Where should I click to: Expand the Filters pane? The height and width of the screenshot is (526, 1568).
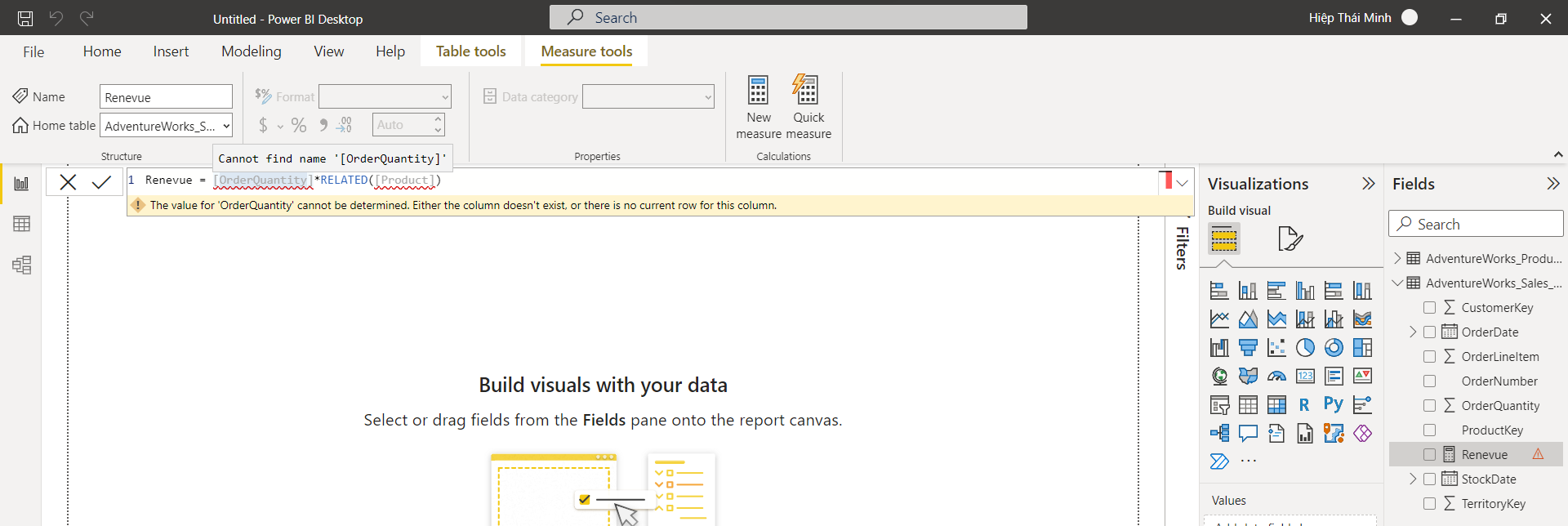point(1182,247)
